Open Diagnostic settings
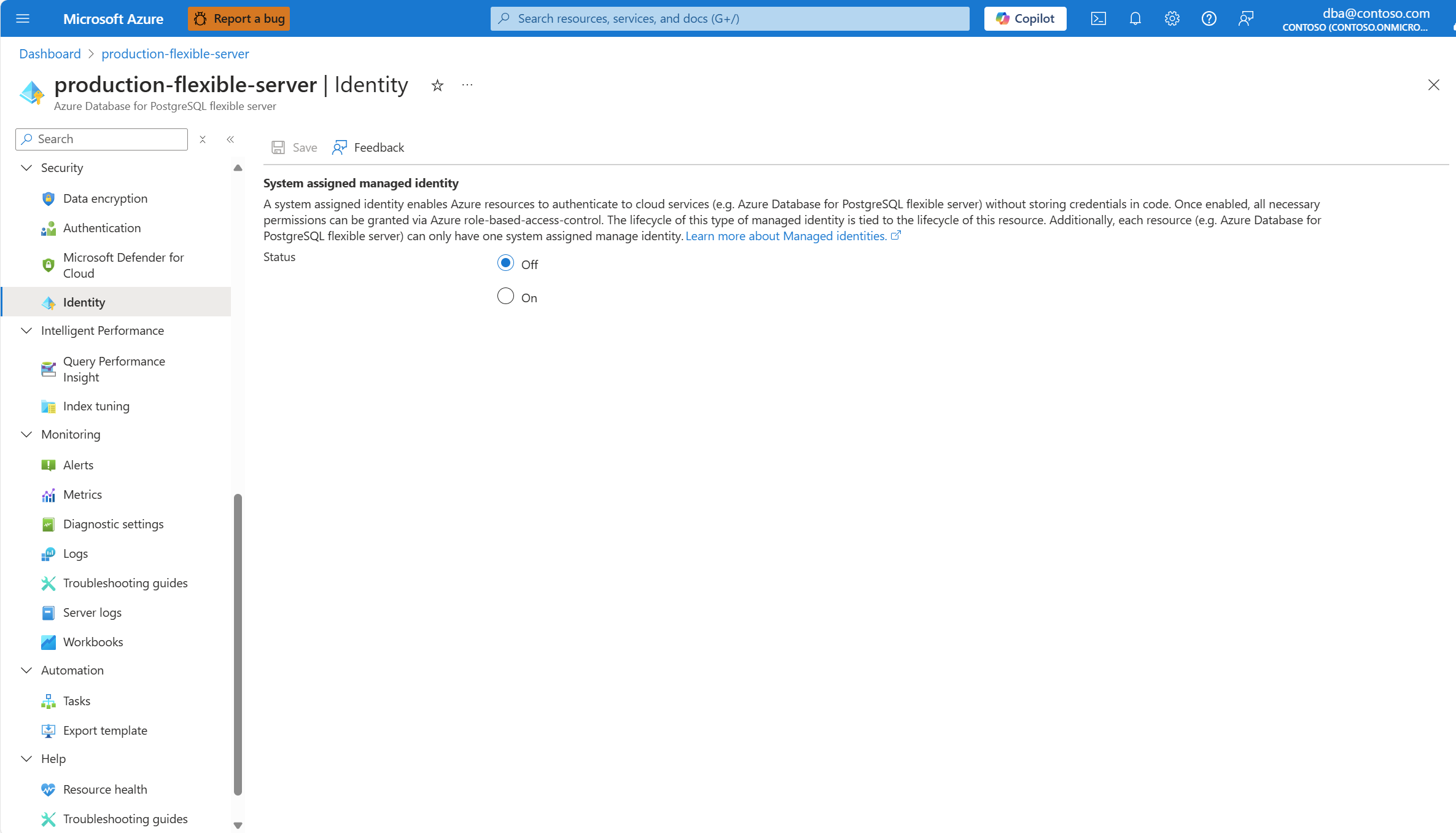Image resolution: width=1456 pixels, height=833 pixels. point(113,523)
